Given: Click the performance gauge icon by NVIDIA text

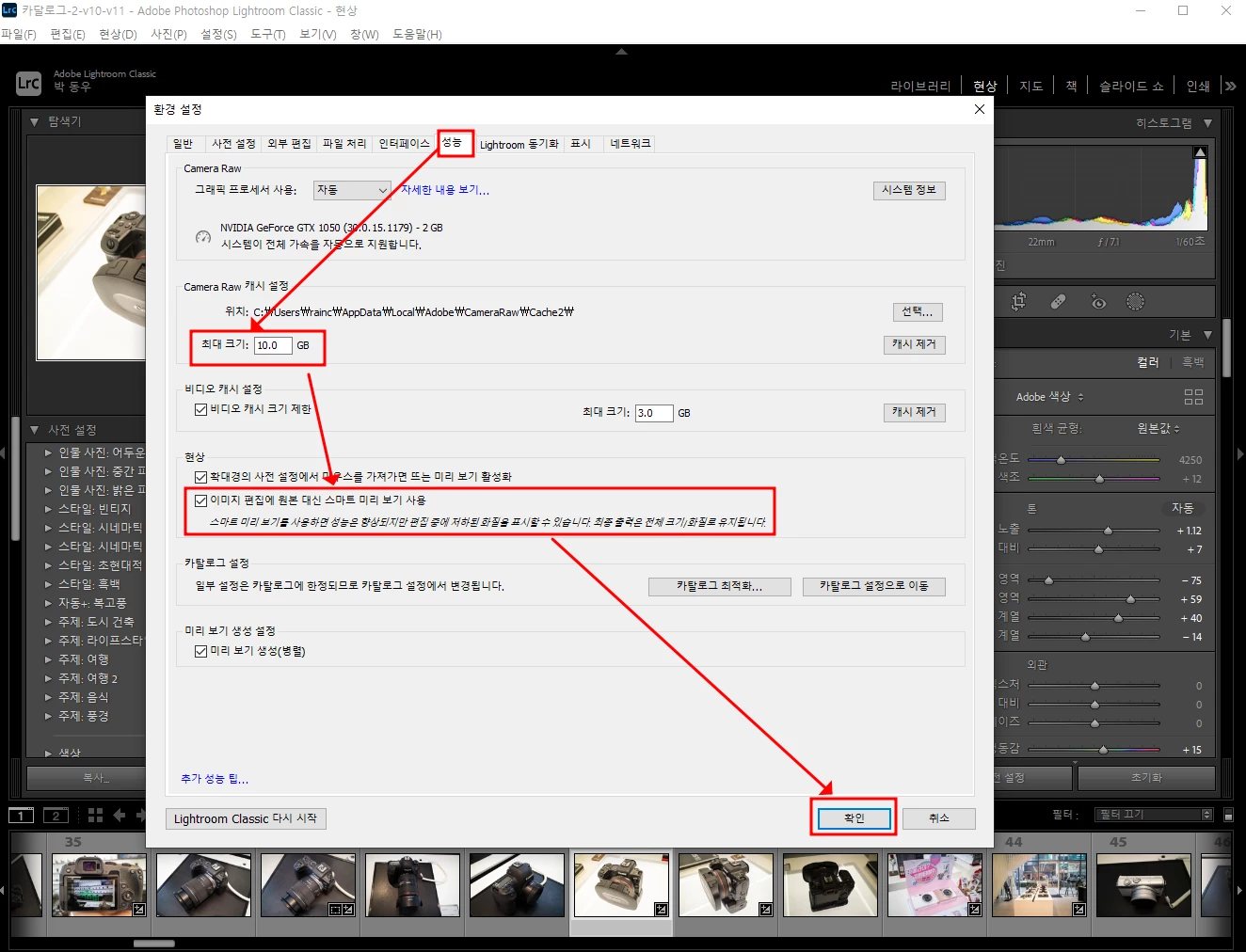Looking at the screenshot, I should pos(203,237).
